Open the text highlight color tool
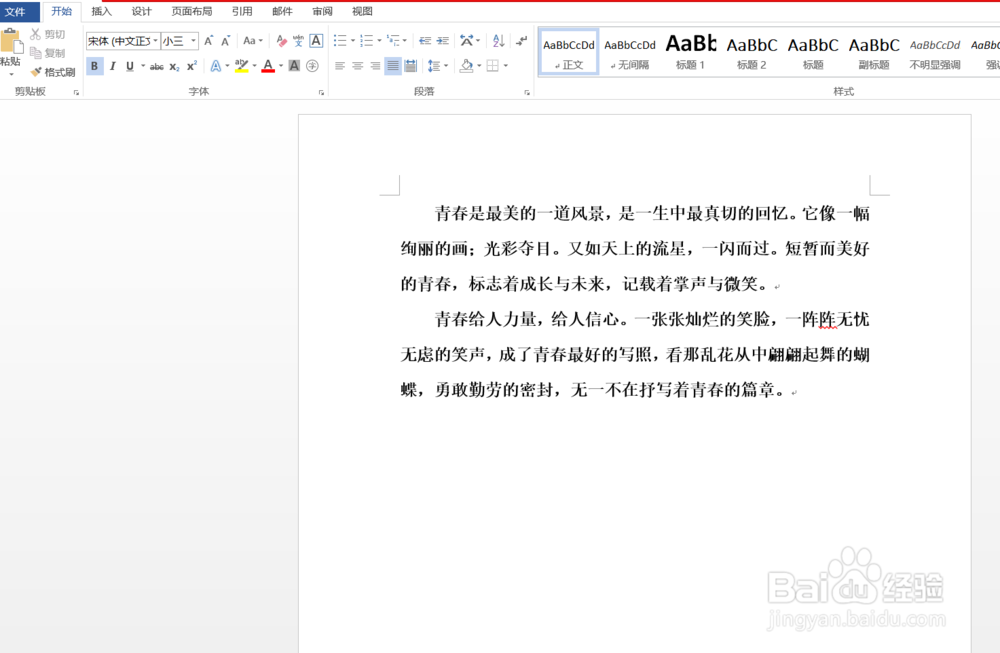The width and height of the screenshot is (1000, 653). click(244, 66)
